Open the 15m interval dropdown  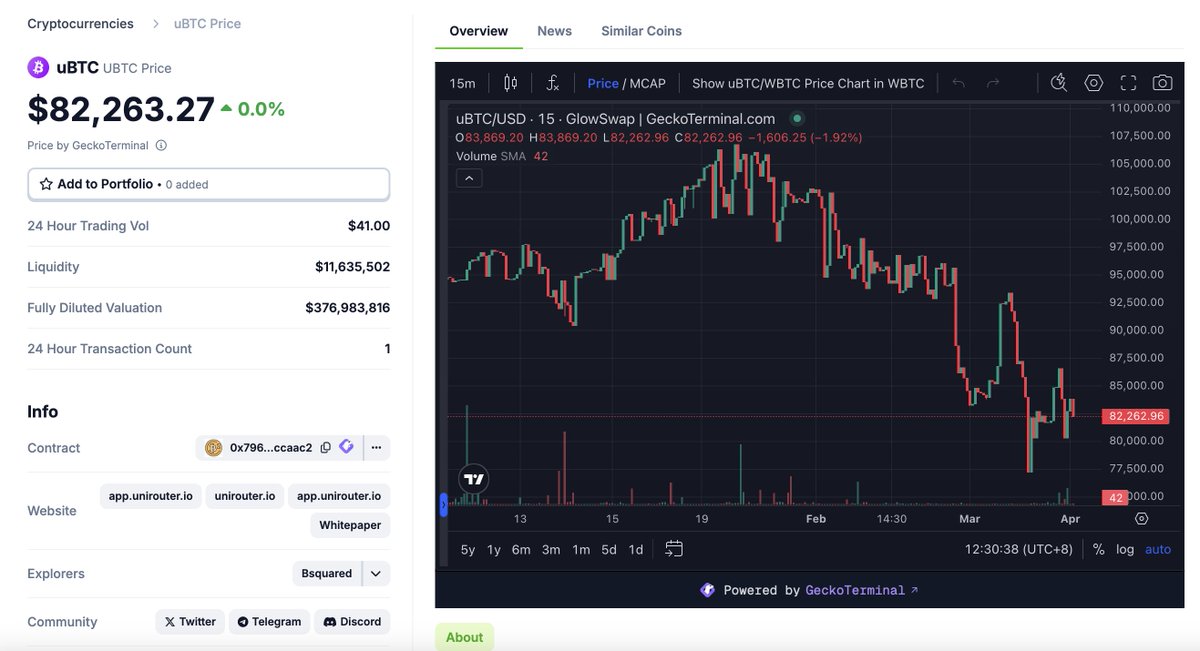click(x=462, y=83)
